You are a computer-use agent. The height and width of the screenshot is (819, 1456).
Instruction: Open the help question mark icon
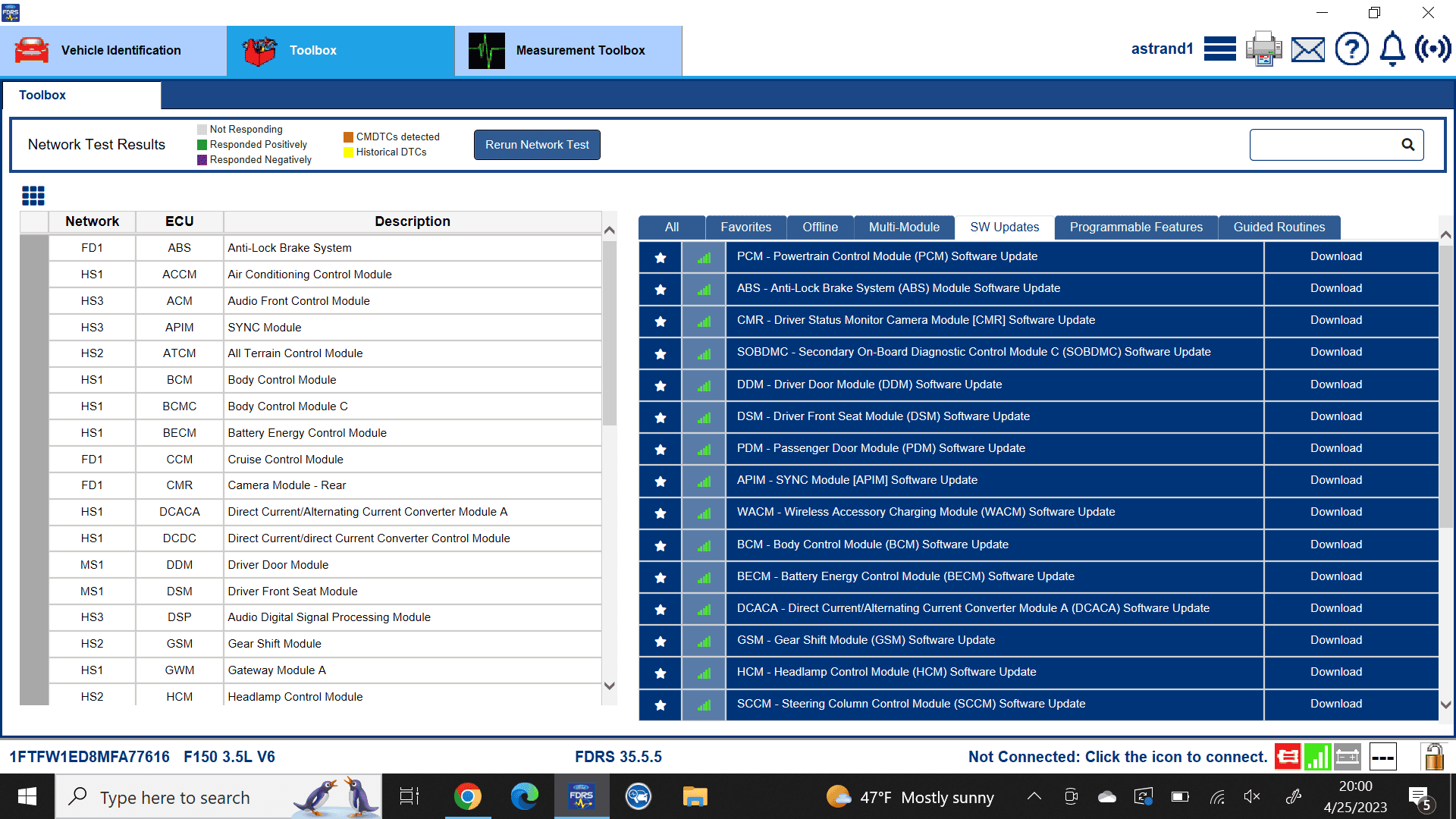[1351, 49]
